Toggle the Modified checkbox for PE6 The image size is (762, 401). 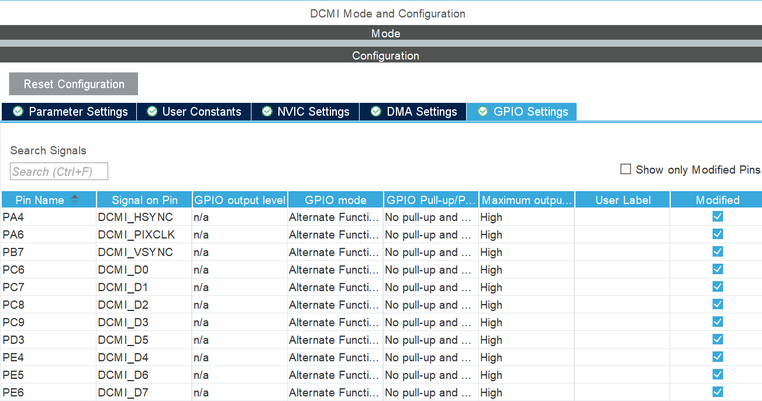(717, 391)
